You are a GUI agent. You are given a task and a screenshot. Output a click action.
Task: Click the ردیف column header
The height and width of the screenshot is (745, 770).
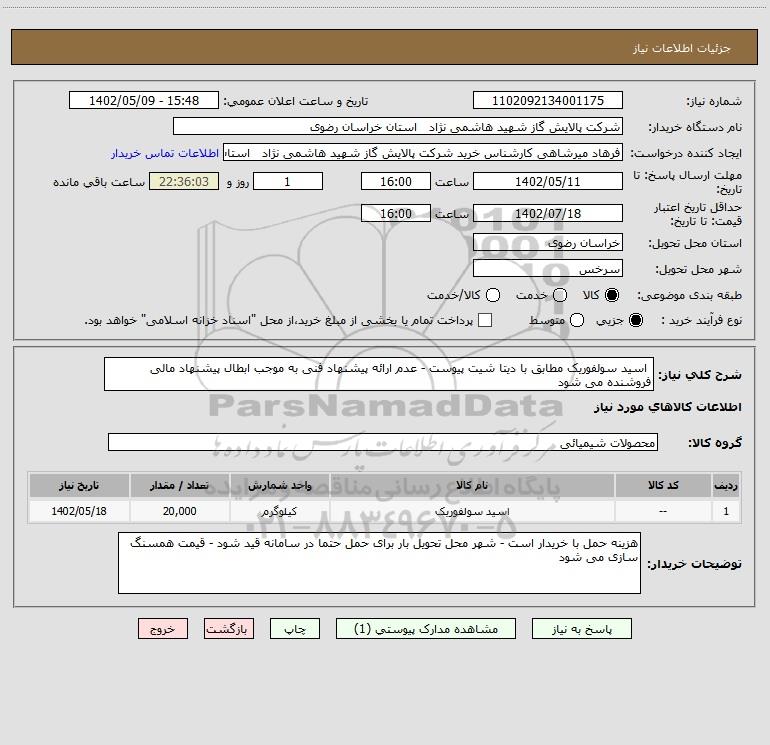coord(726,485)
